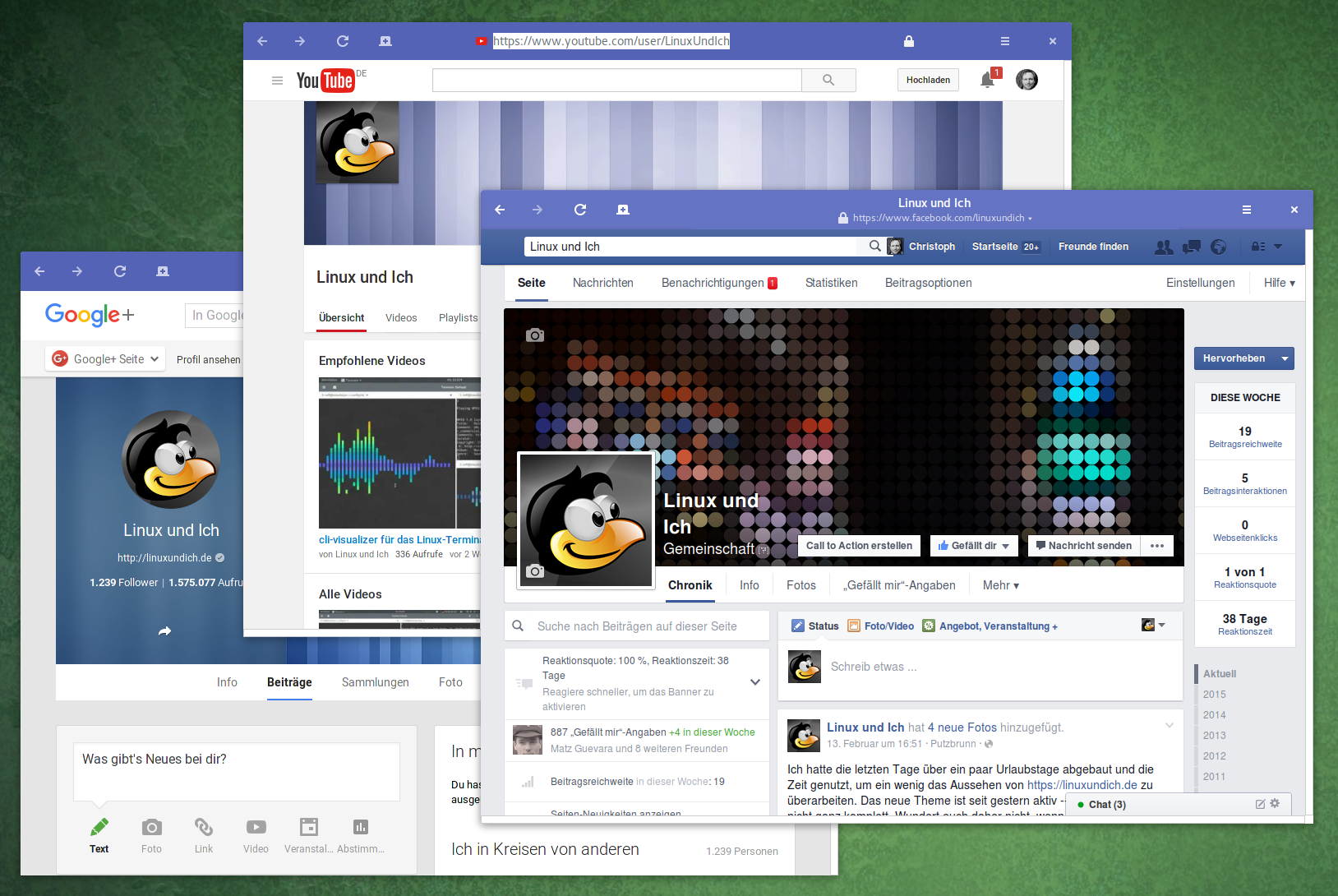The image size is (1338, 896).
Task: Click Foto/Video option in Facebook composer
Action: [881, 626]
